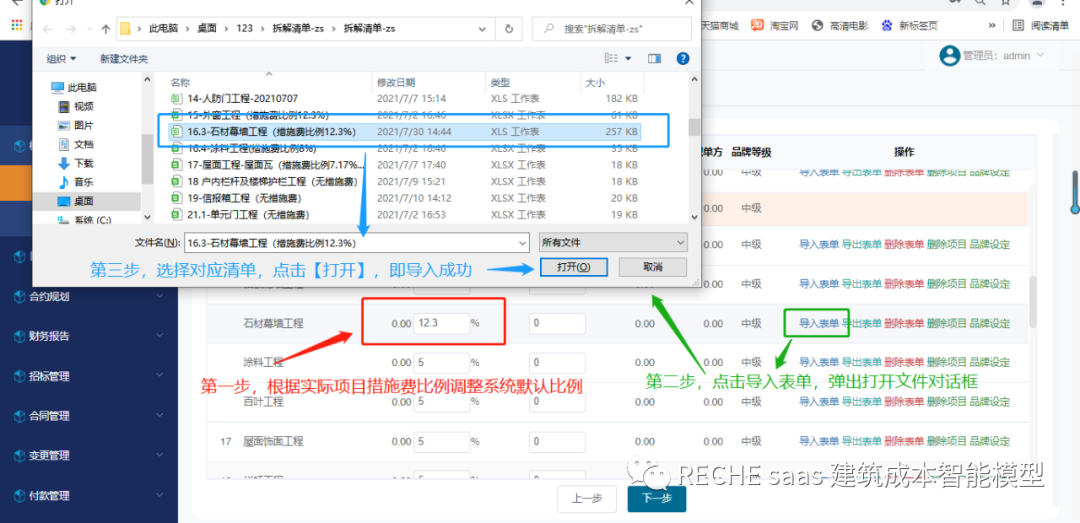Open the 所有文件 file type dropdown

click(612, 242)
